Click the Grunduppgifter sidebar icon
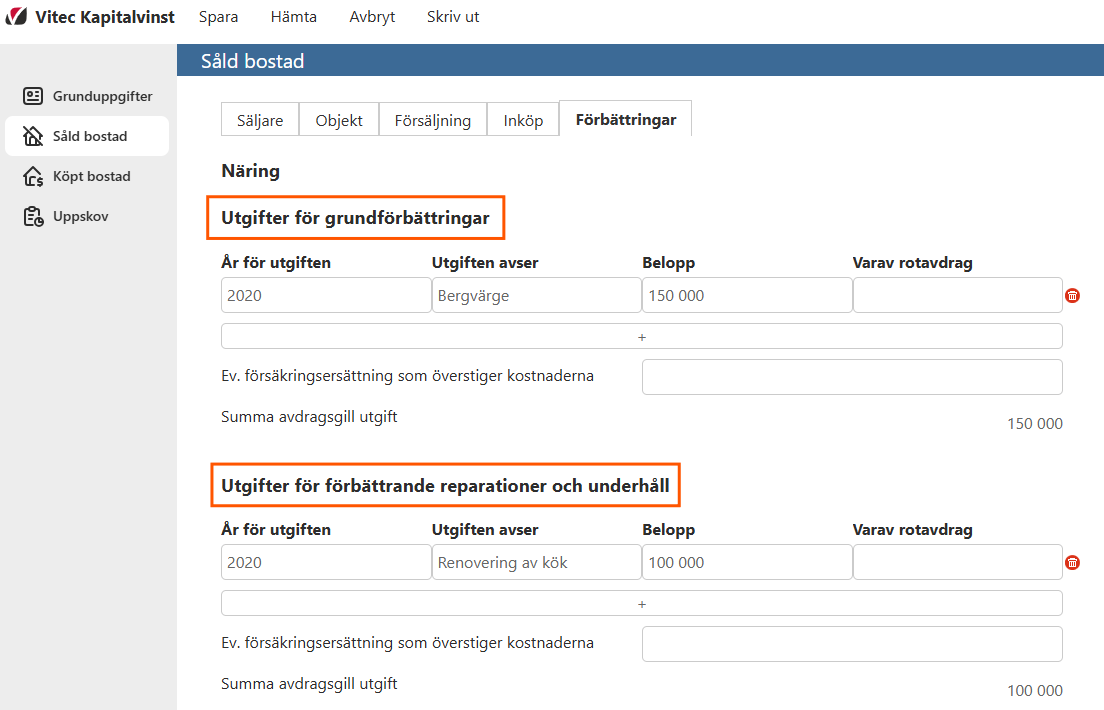The height and width of the screenshot is (710, 1104). 33,96
